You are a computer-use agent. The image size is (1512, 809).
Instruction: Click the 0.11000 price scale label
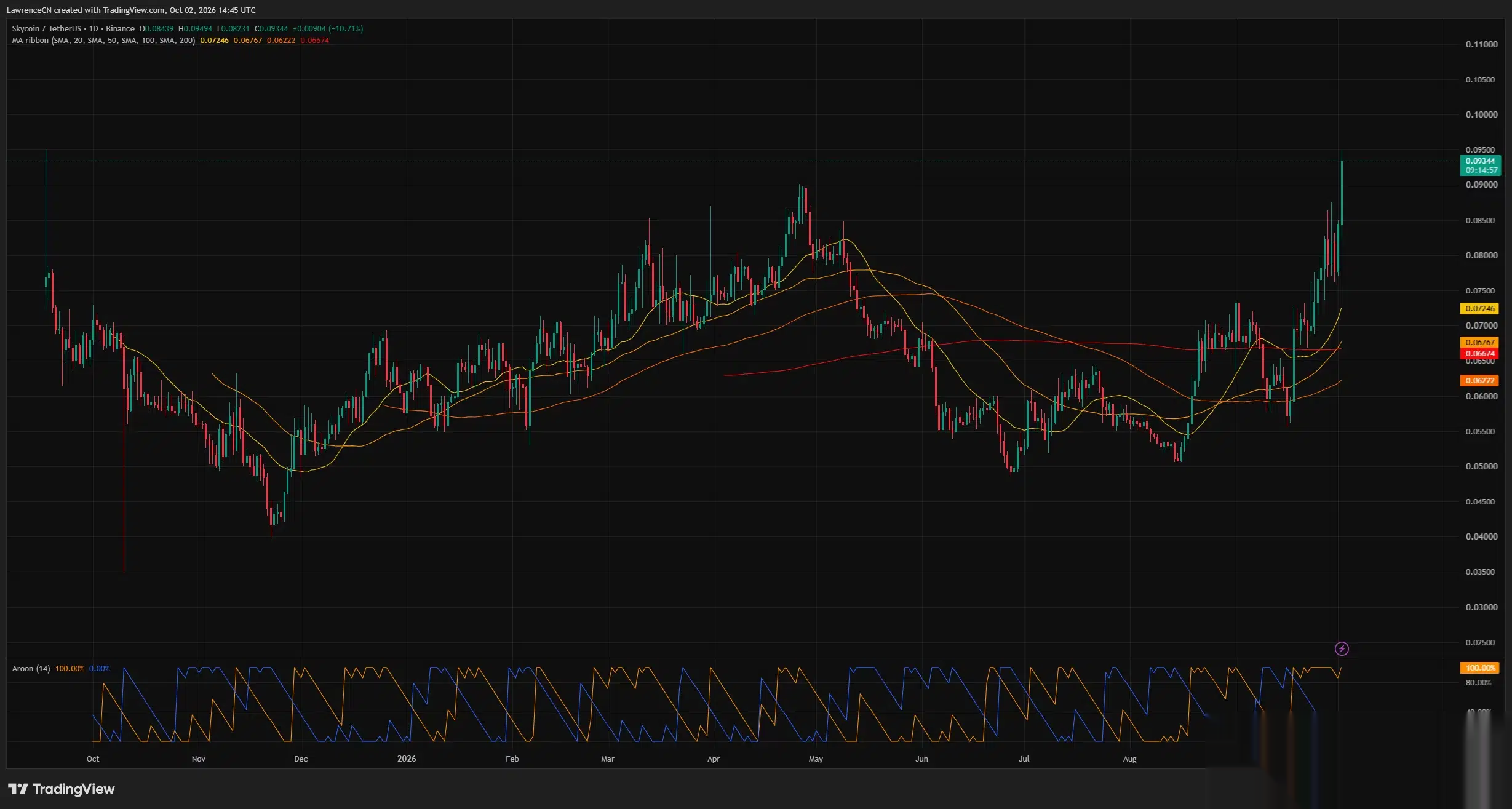[x=1481, y=44]
